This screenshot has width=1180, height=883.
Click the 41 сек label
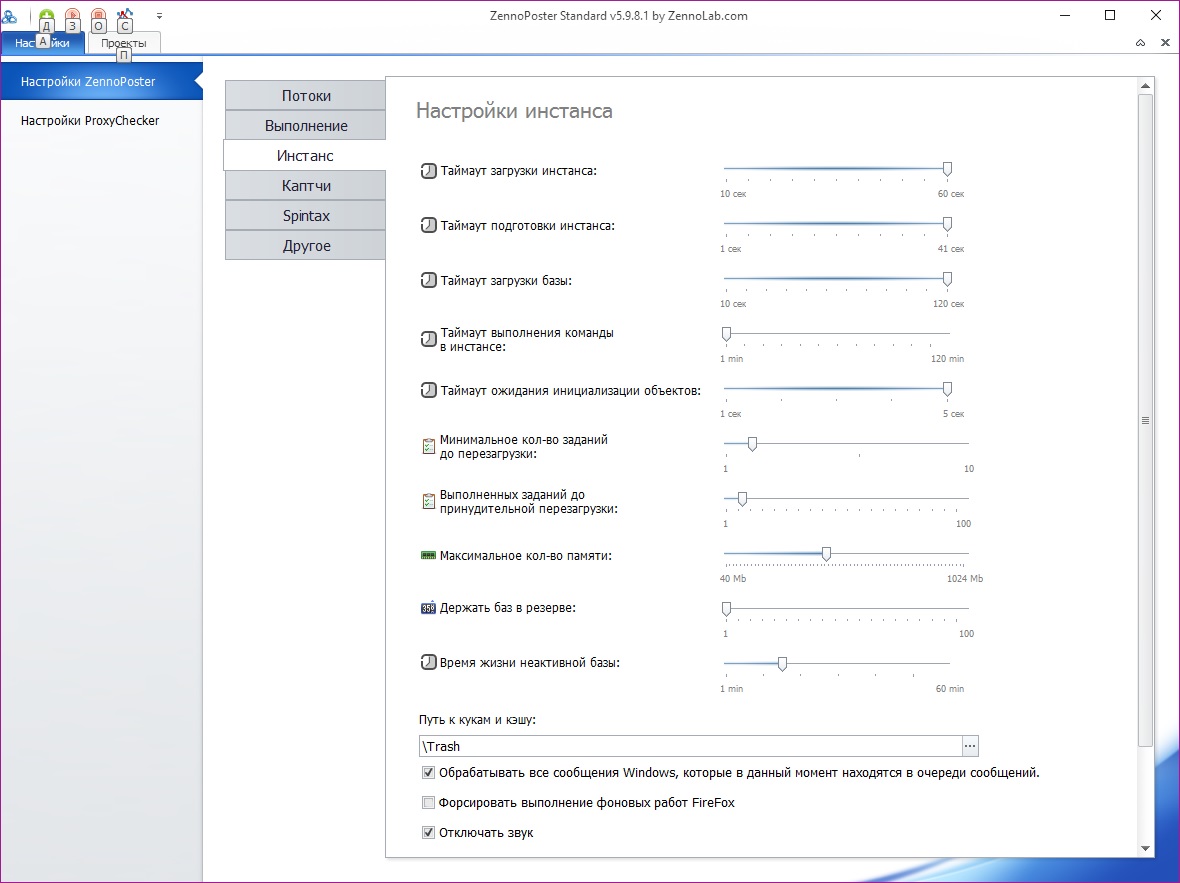point(950,249)
